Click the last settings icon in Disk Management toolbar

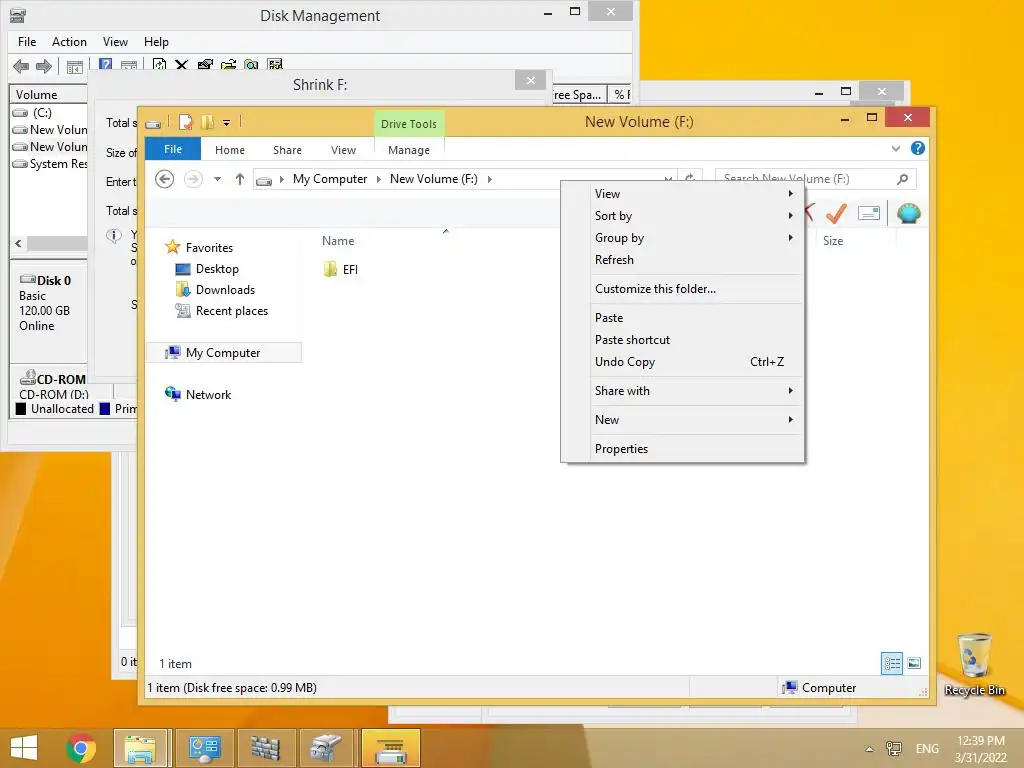tap(275, 65)
